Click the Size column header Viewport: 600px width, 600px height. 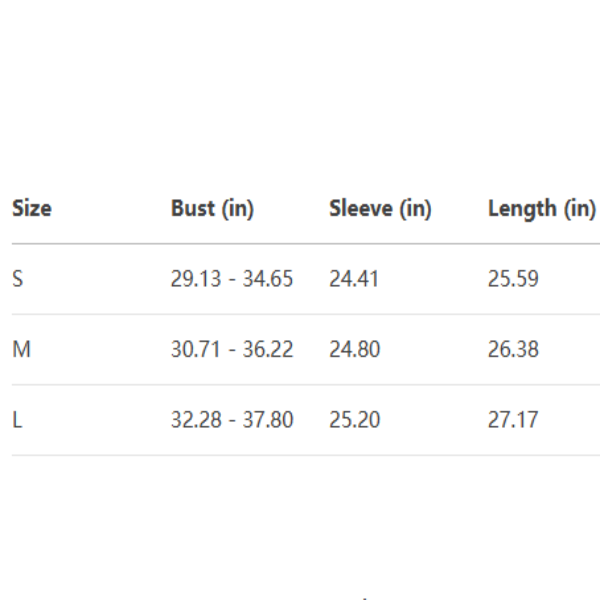pos(32,209)
